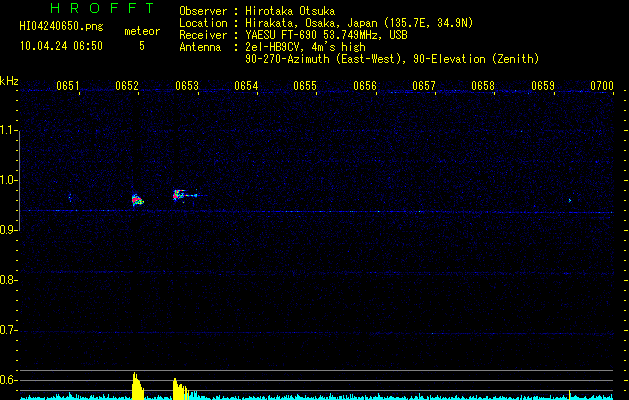The height and width of the screenshot is (400, 629).
Task: Select the filename HI04240650.png
Action: click(x=61, y=27)
